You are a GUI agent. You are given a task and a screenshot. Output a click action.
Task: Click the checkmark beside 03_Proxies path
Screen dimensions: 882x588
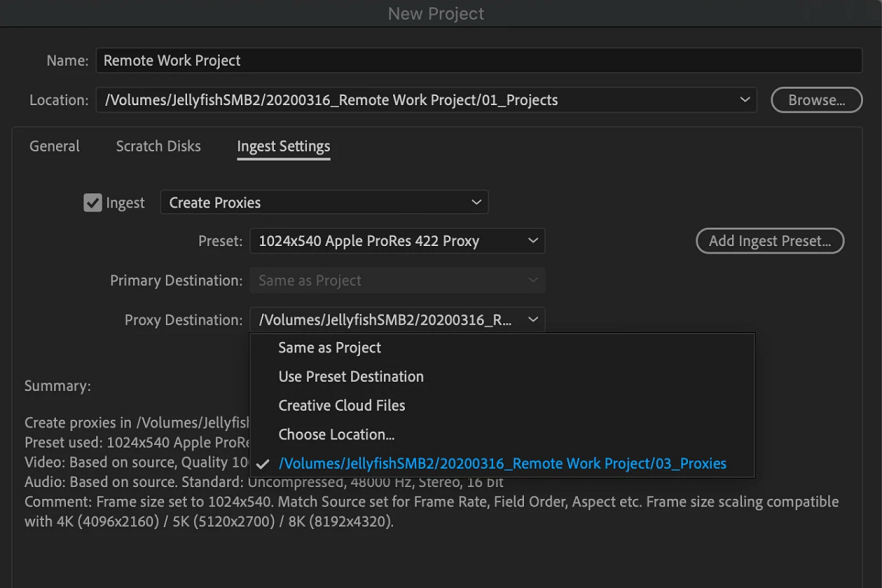click(263, 464)
